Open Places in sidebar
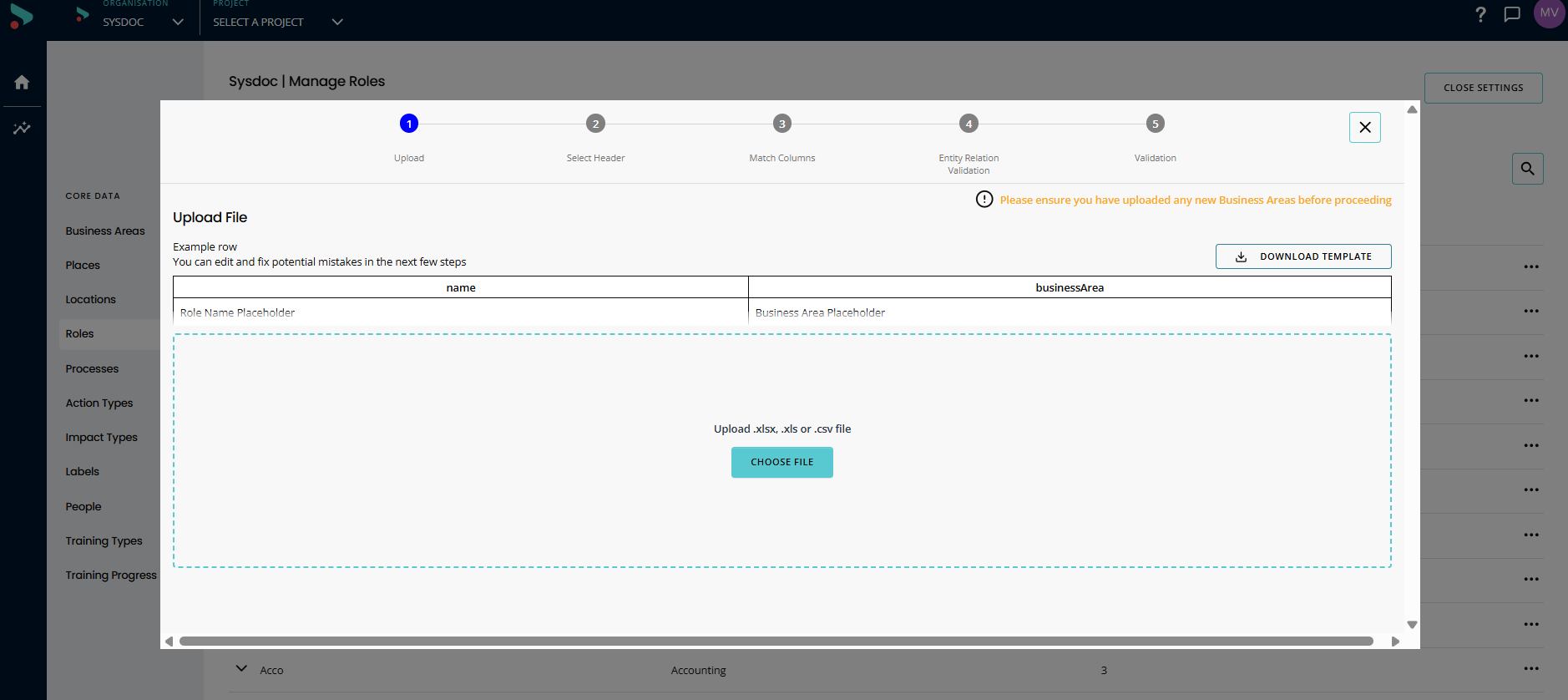Image resolution: width=1568 pixels, height=700 pixels. tap(83, 266)
